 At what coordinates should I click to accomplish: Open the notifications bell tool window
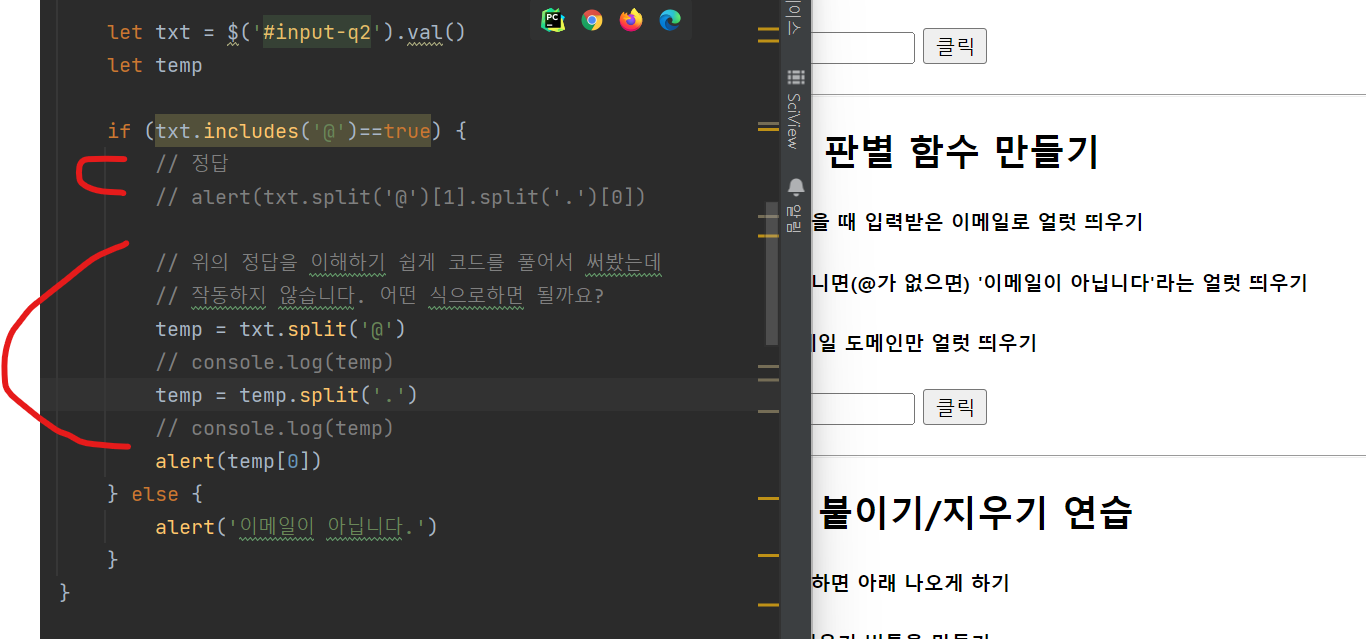(x=796, y=203)
